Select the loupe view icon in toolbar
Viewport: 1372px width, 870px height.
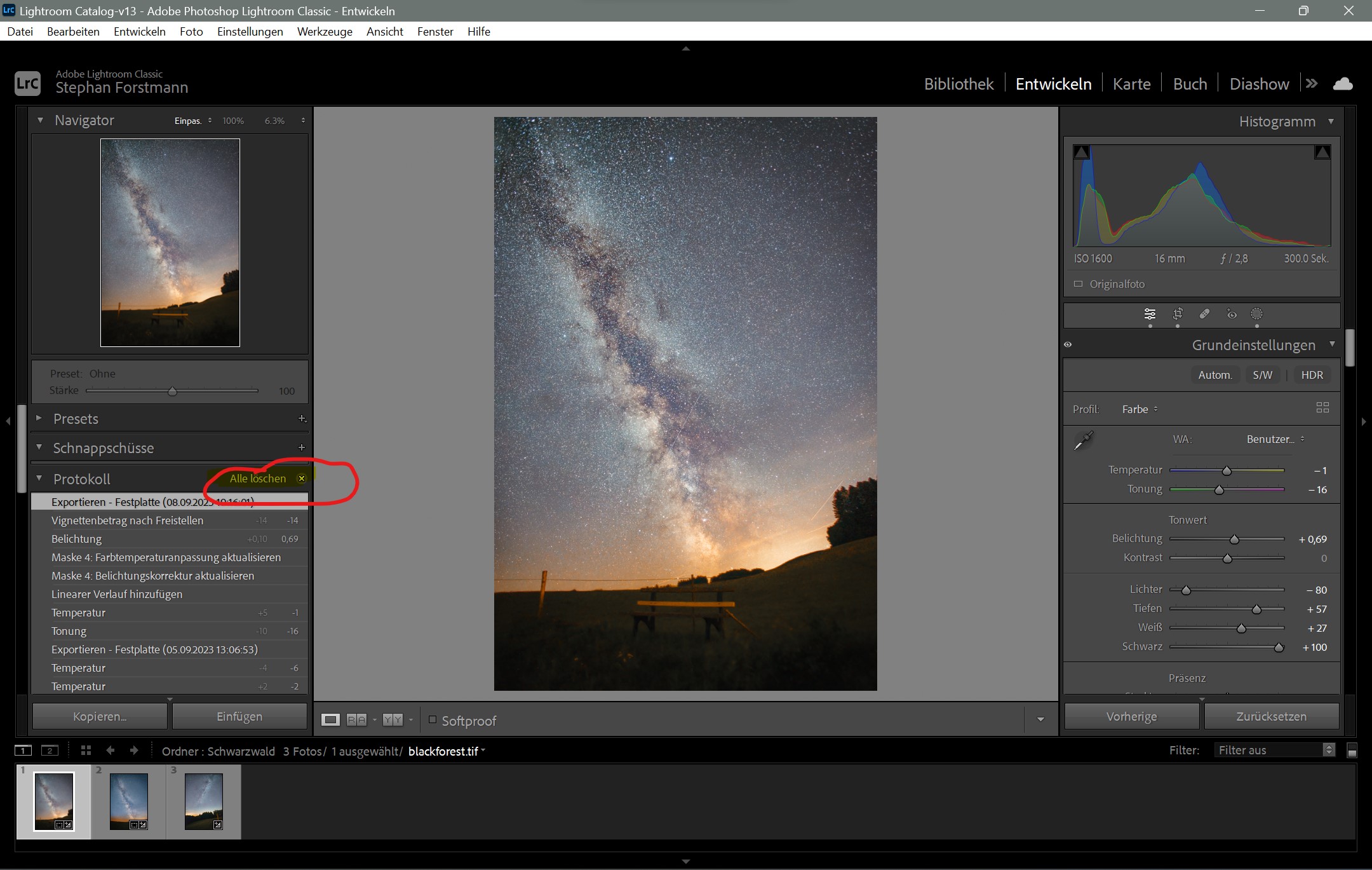(330, 719)
